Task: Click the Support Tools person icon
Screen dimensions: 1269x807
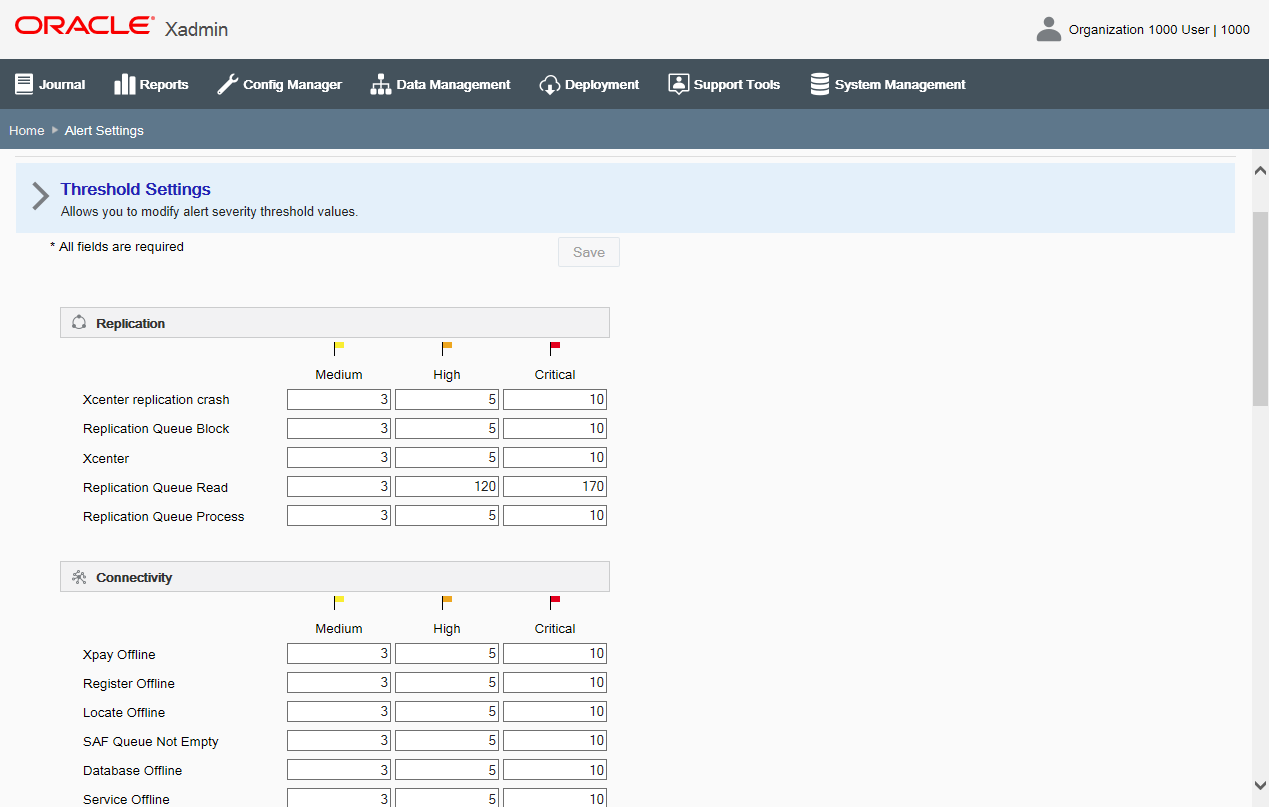Action: click(x=679, y=84)
